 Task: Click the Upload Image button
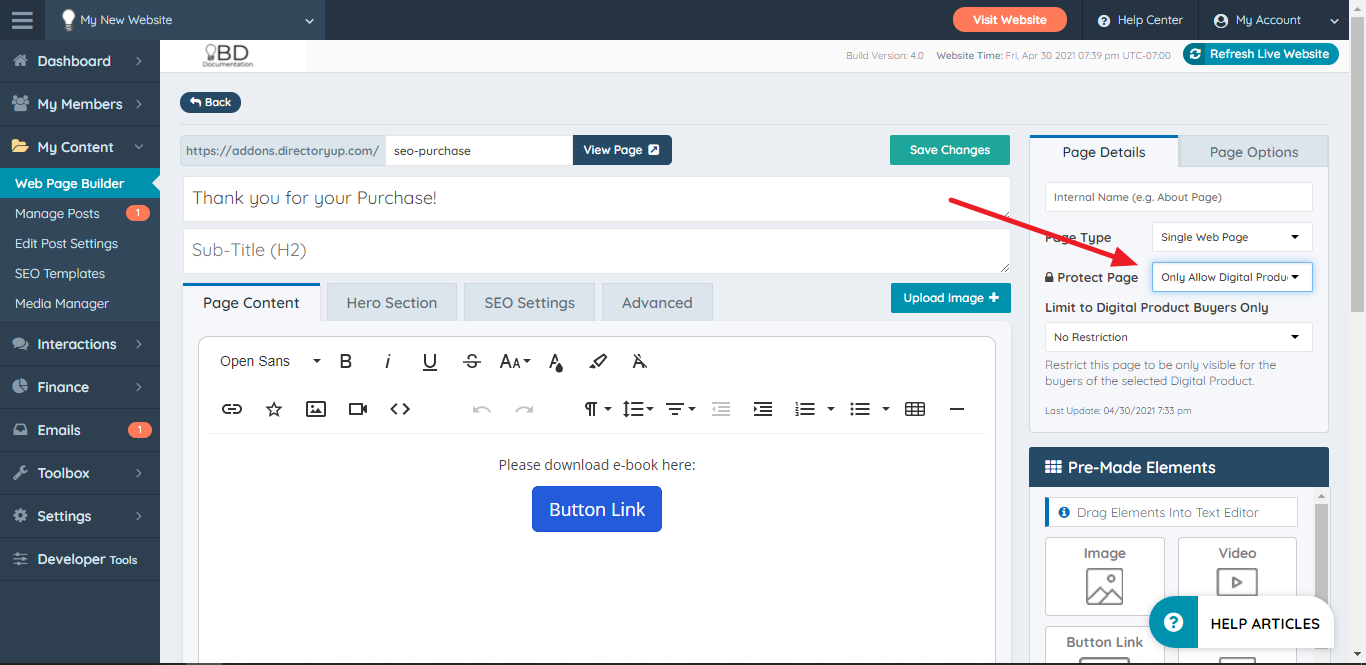click(951, 298)
